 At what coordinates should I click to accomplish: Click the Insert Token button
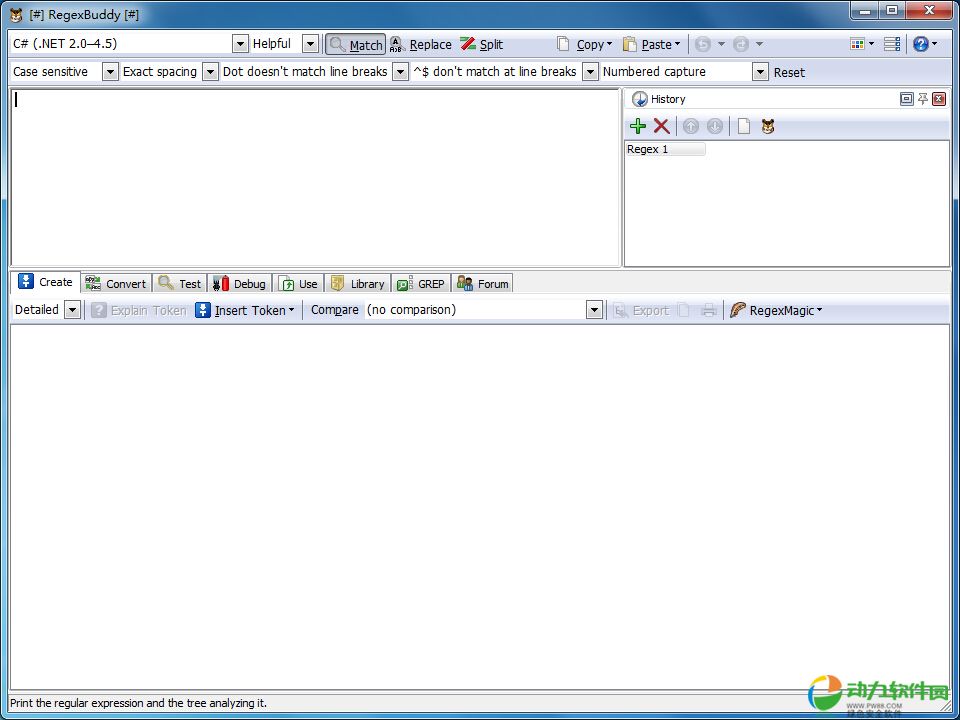click(245, 310)
